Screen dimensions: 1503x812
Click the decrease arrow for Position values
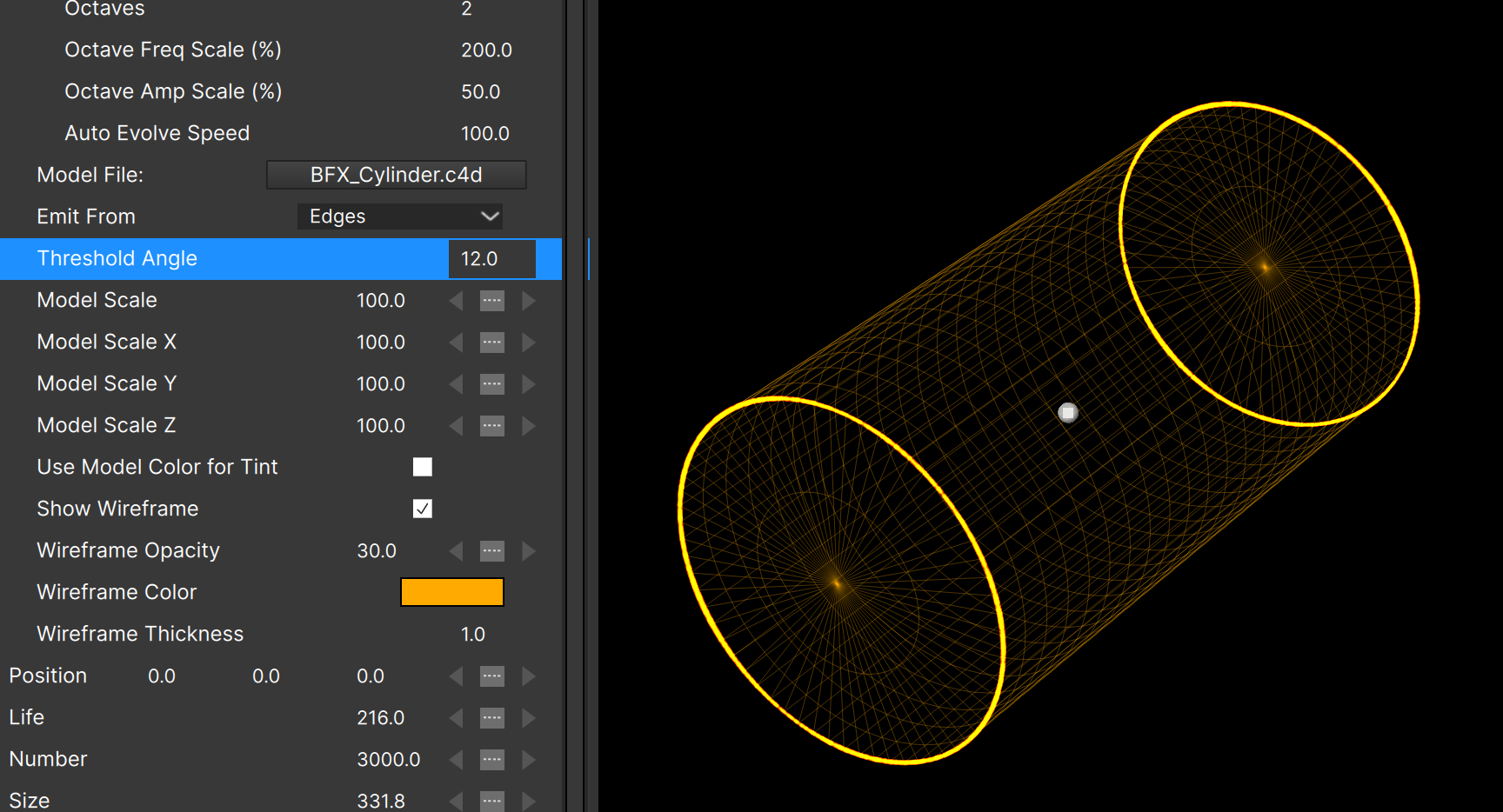(x=456, y=676)
